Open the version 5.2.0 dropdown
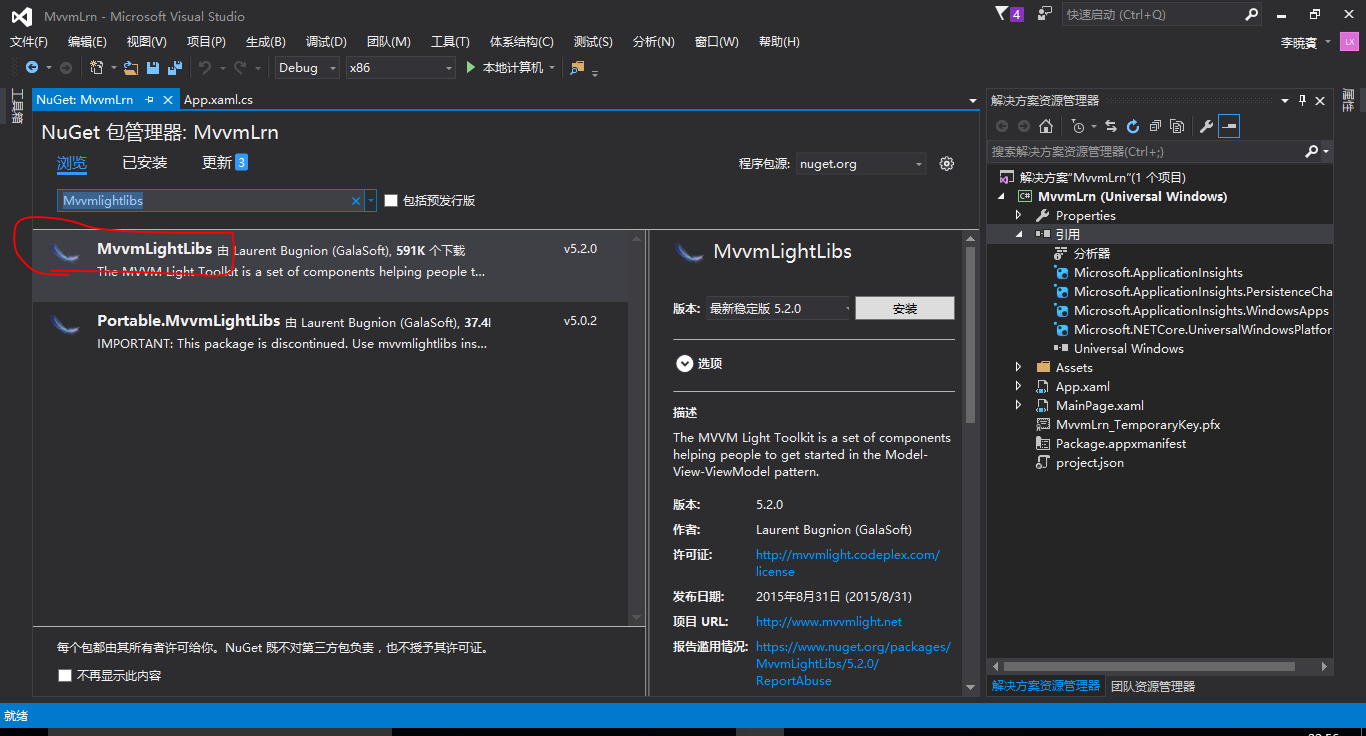Image resolution: width=1366 pixels, height=736 pixels. [x=778, y=309]
